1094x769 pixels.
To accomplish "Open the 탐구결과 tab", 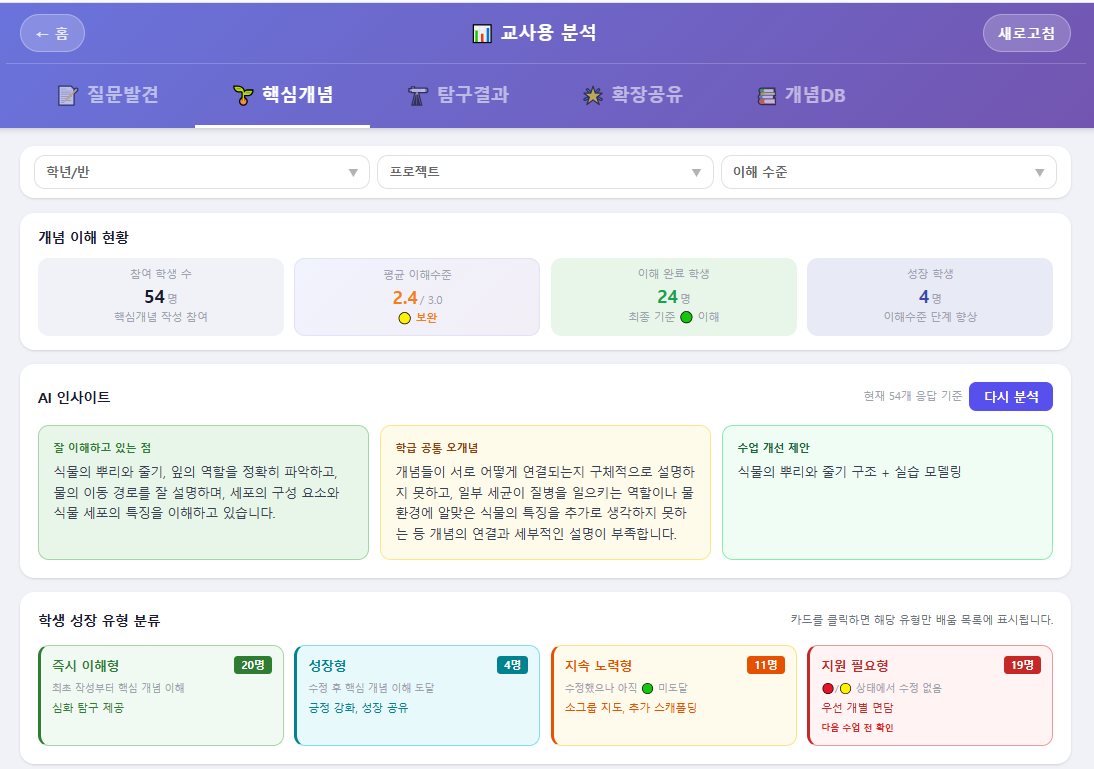I will tap(458, 95).
